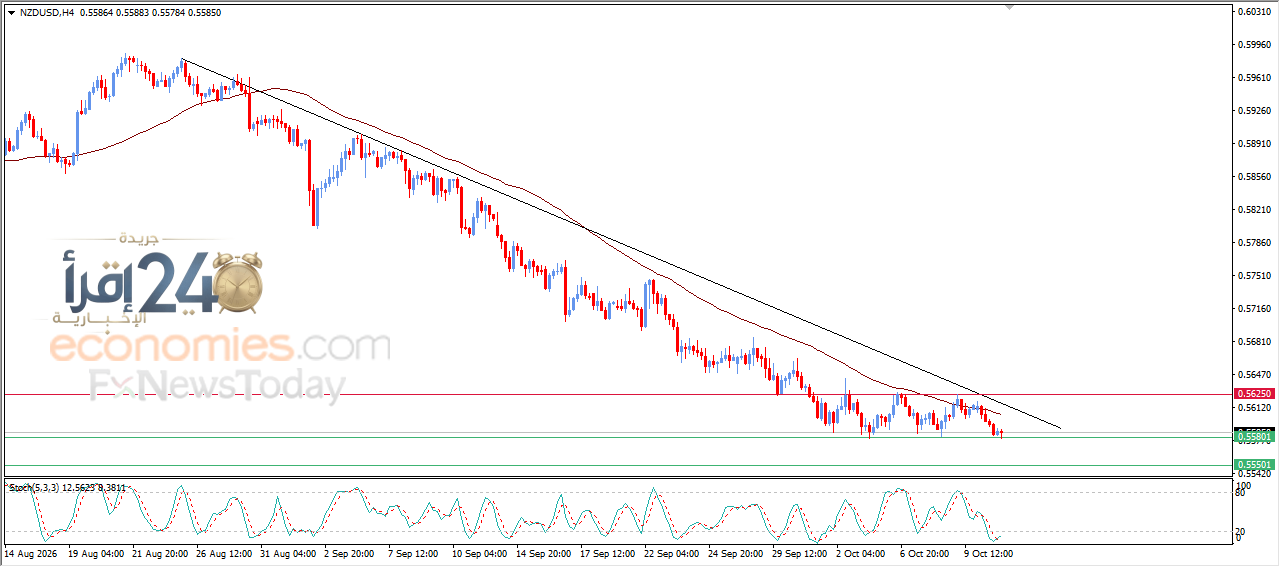The image size is (1280, 567).
Task: Click the stochastic scale value 80
Action: (1242, 493)
